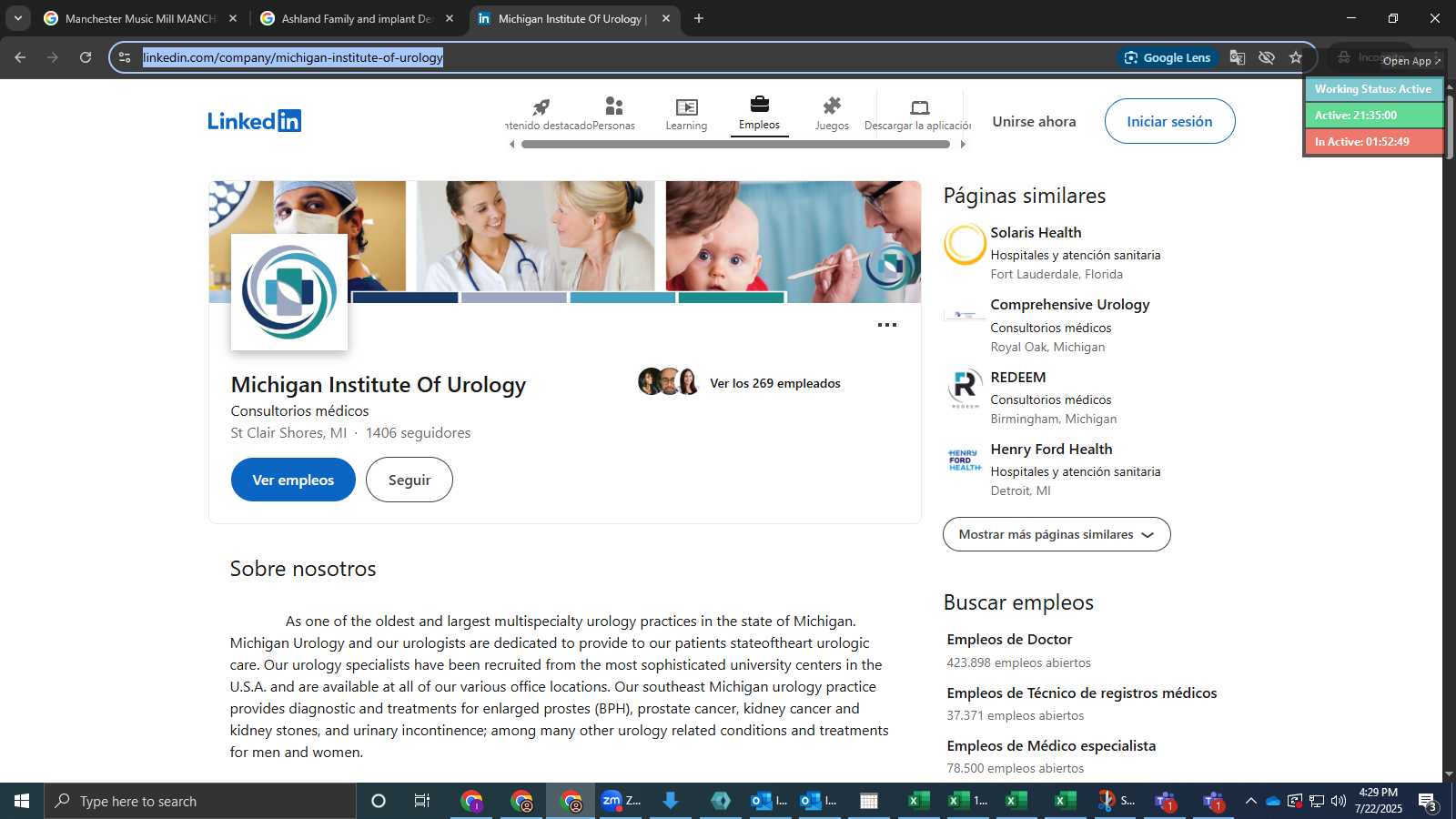Click the LinkedIn logo
Viewport: 1456px width, 819px height.
point(254,121)
